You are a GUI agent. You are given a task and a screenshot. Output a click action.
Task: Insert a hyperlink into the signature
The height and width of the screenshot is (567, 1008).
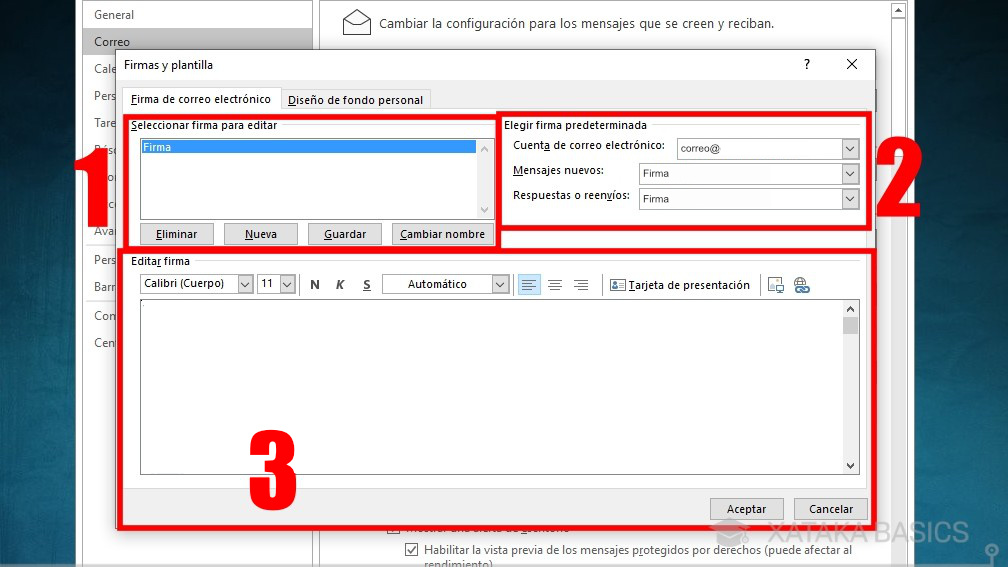tap(801, 285)
